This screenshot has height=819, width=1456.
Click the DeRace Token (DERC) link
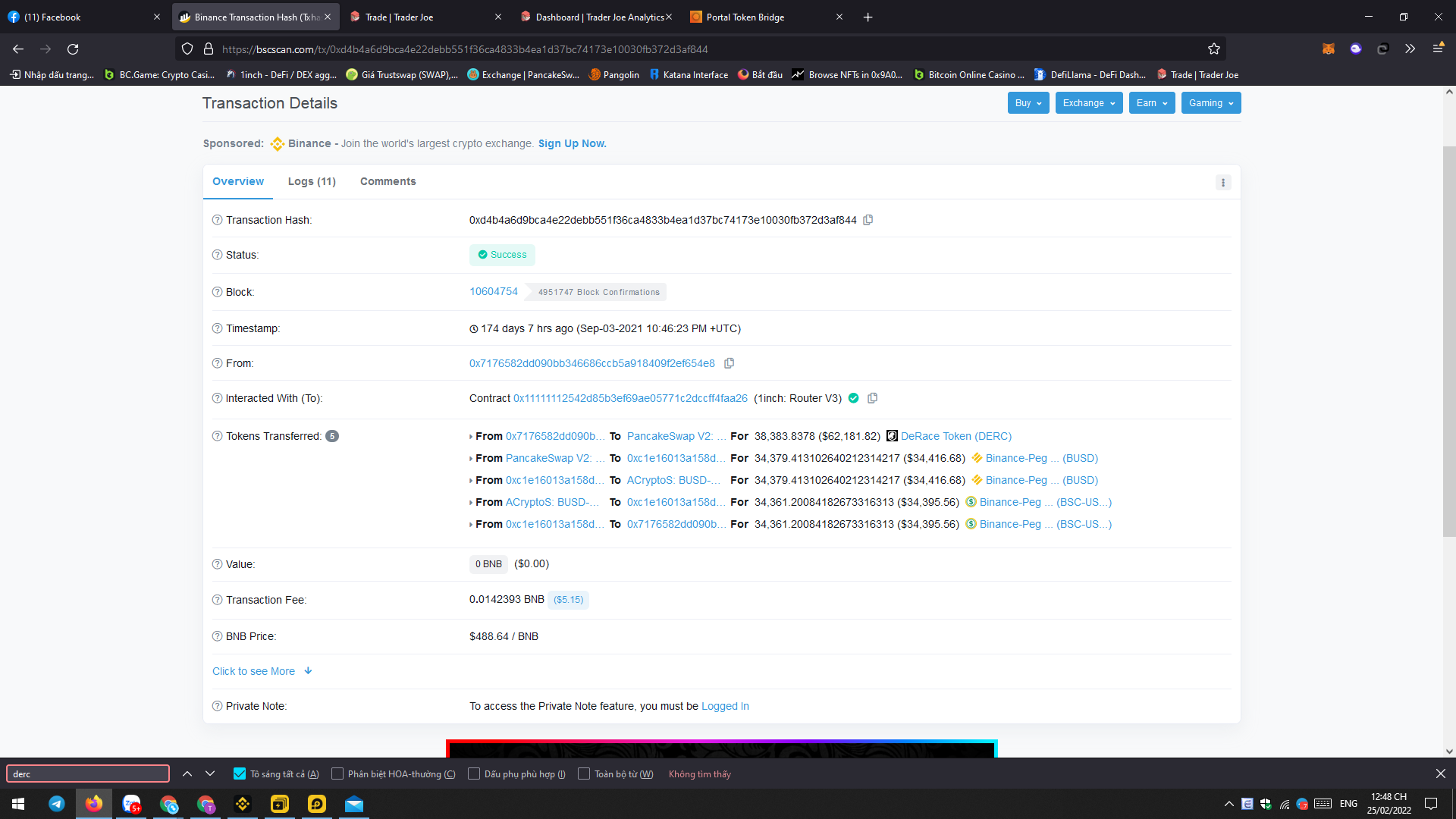[955, 436]
